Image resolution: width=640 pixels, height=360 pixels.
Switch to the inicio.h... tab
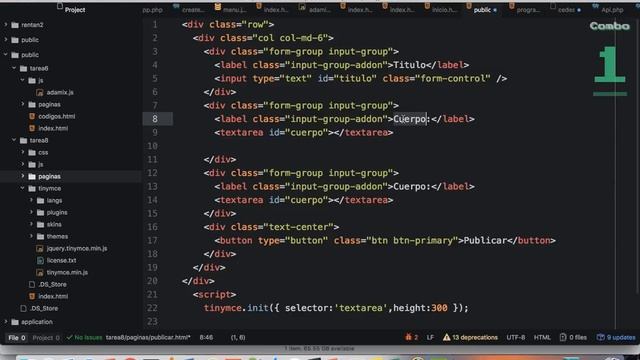coord(444,10)
